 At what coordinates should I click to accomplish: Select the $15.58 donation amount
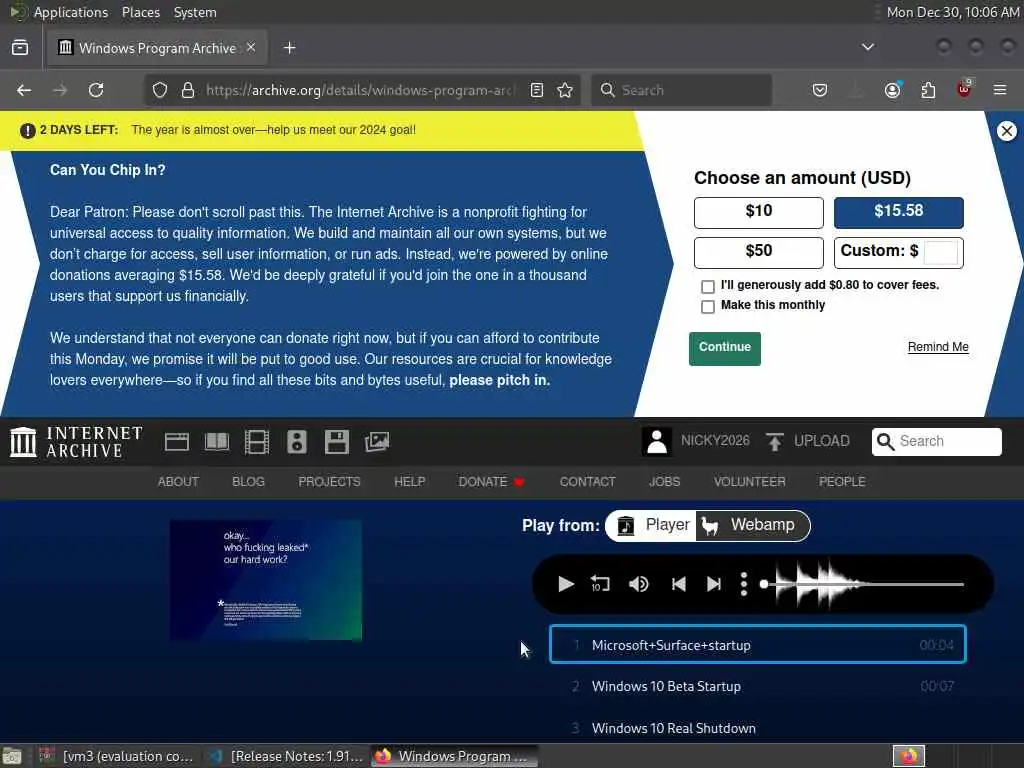(x=899, y=212)
